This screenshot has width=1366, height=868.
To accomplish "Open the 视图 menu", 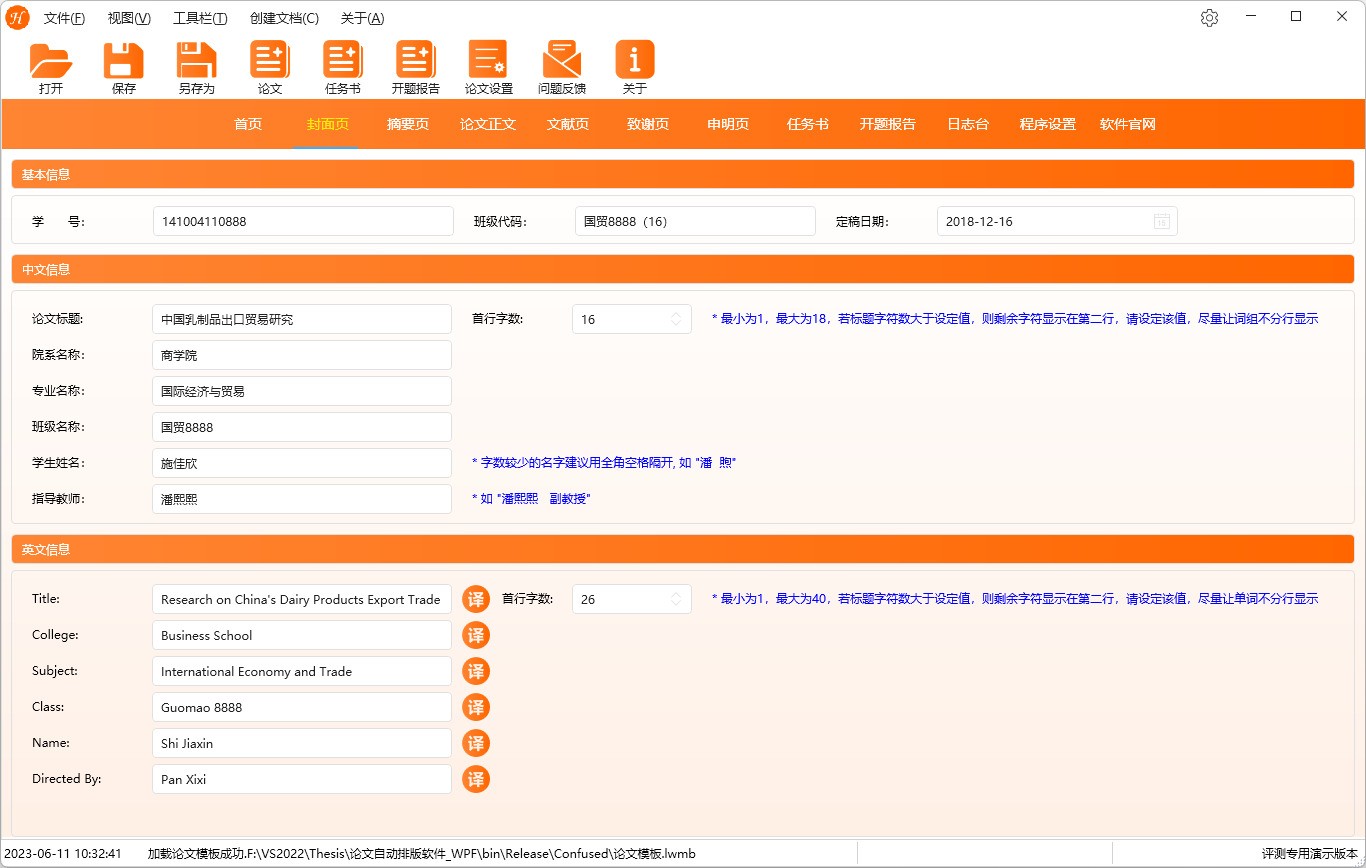I will [x=127, y=17].
